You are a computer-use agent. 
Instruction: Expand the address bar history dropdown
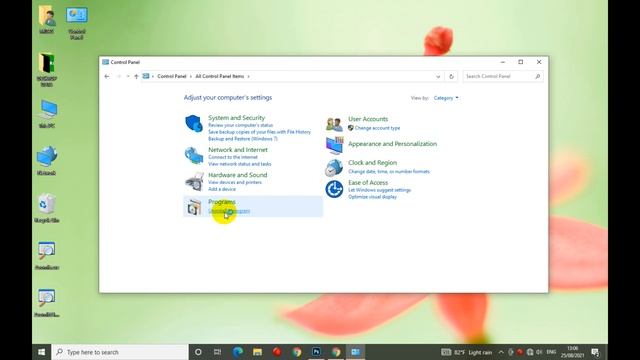(438, 76)
